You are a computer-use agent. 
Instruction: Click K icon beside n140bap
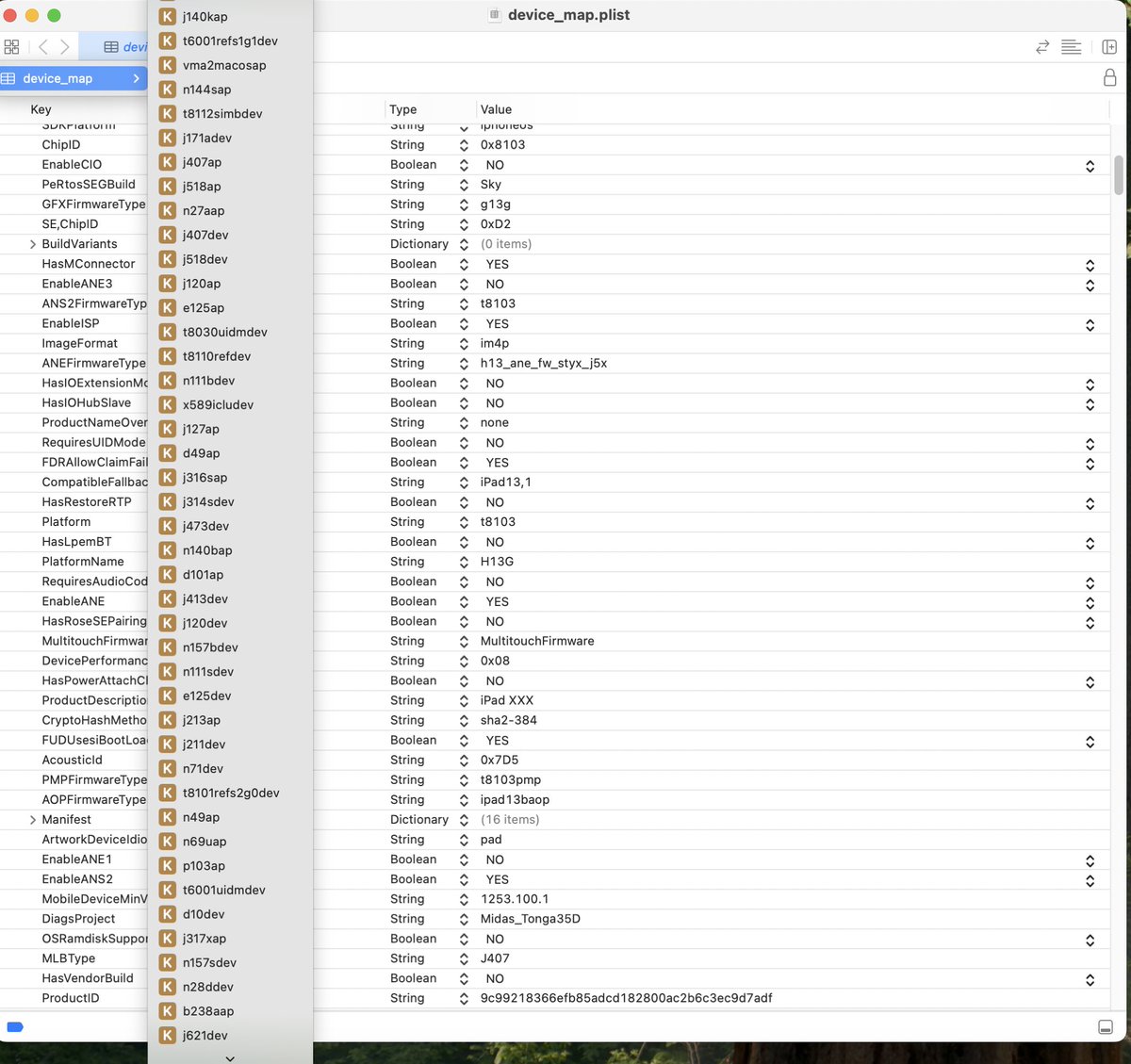[167, 550]
